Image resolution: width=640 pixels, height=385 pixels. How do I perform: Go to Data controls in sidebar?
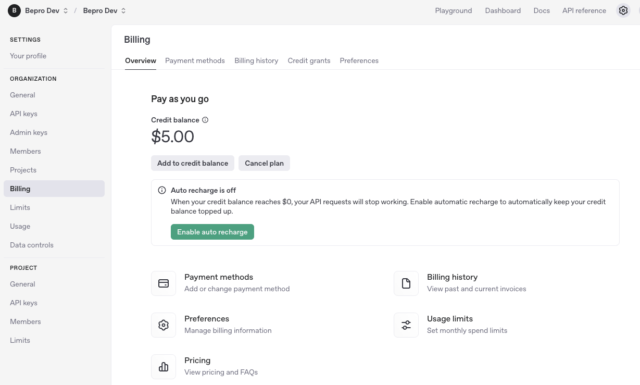tap(32, 245)
